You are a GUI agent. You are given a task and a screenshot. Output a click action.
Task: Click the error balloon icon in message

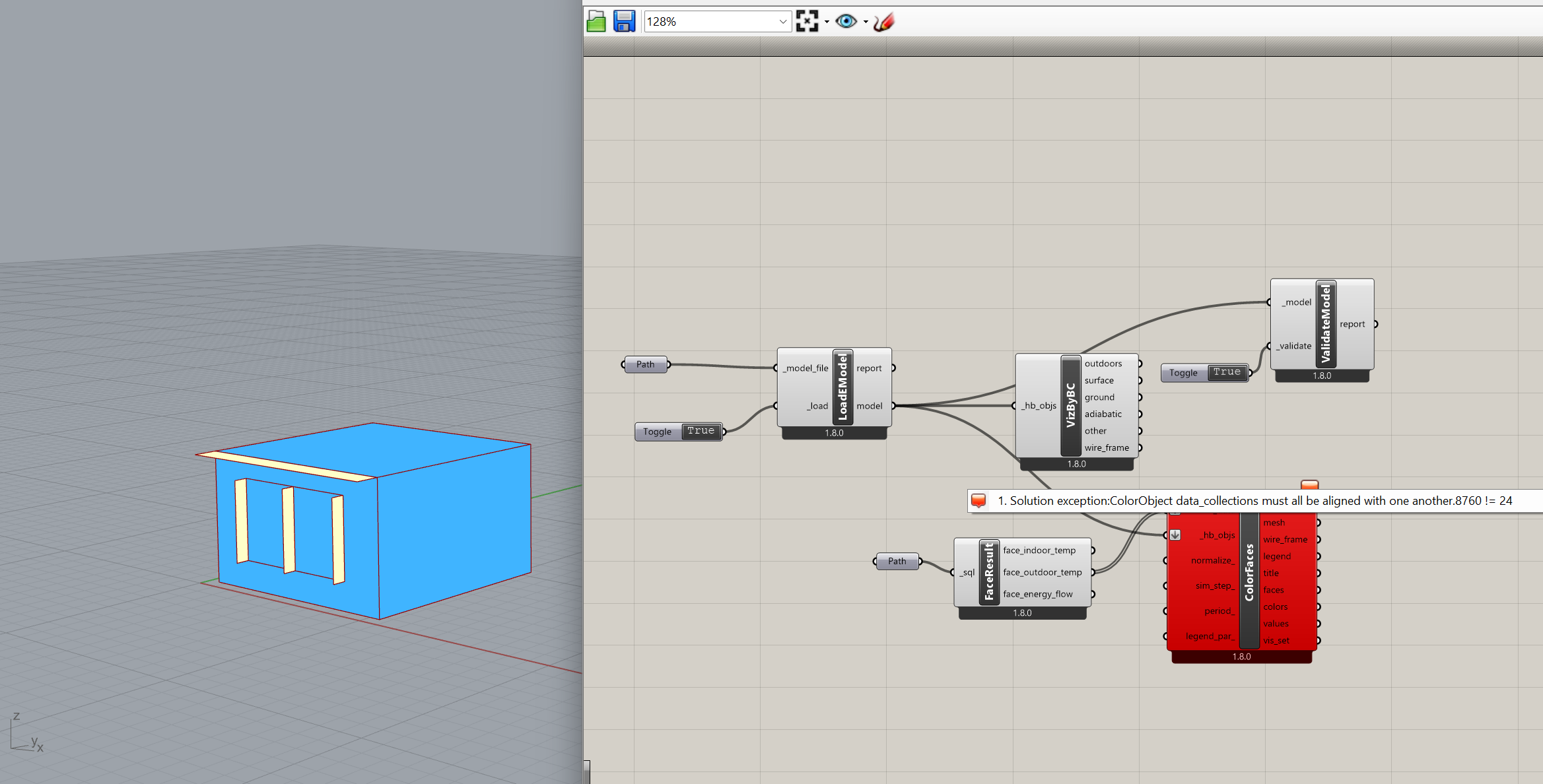coord(978,501)
